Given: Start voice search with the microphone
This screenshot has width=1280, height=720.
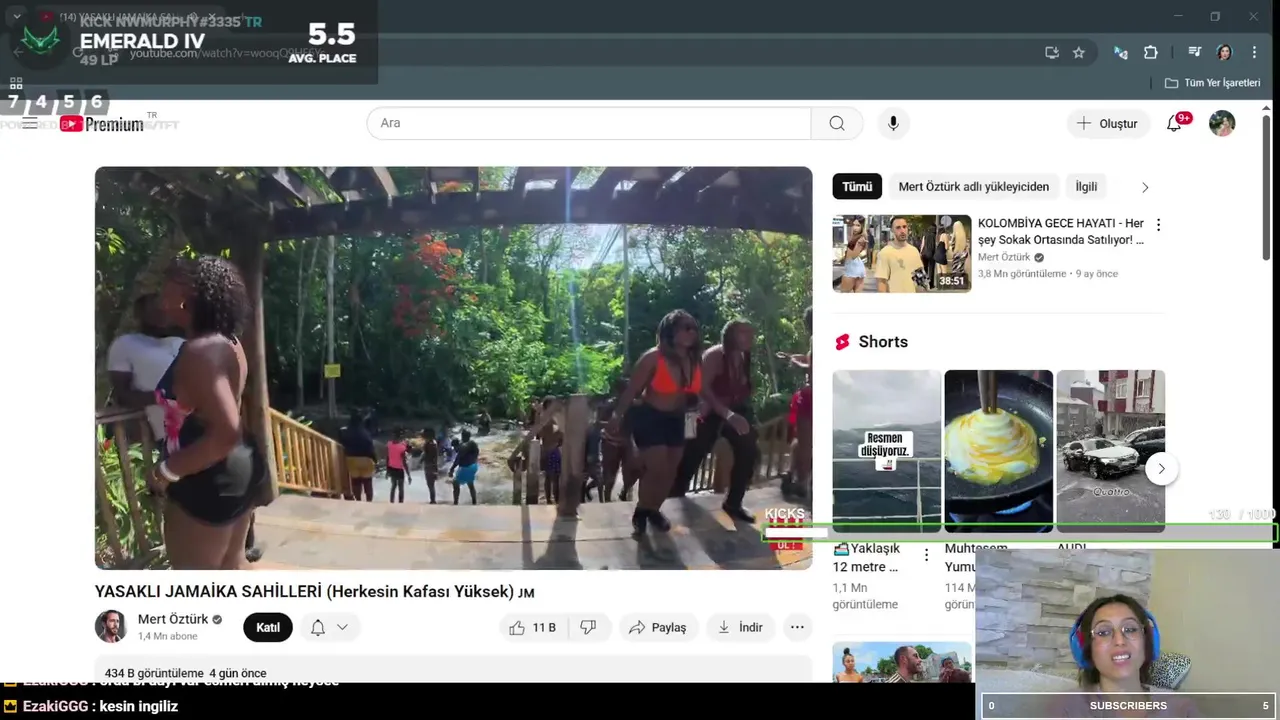Looking at the screenshot, I should (x=893, y=123).
